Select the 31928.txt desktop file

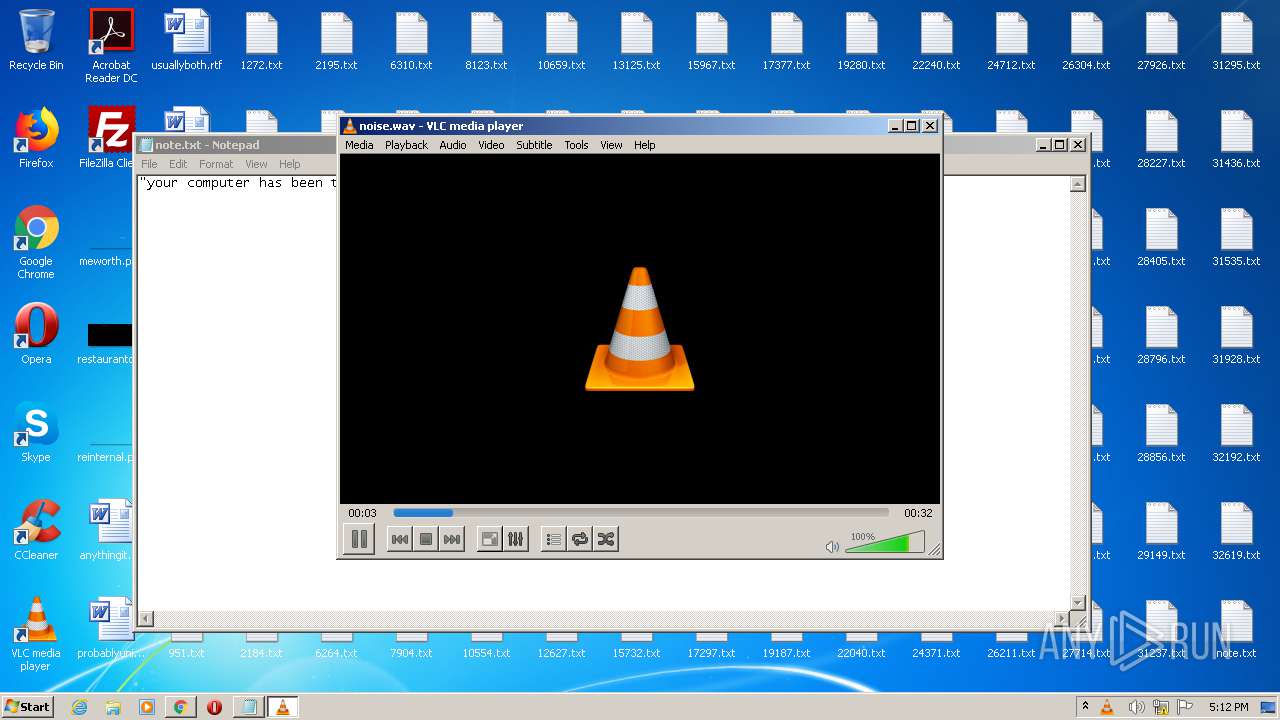pyautogui.click(x=1236, y=334)
